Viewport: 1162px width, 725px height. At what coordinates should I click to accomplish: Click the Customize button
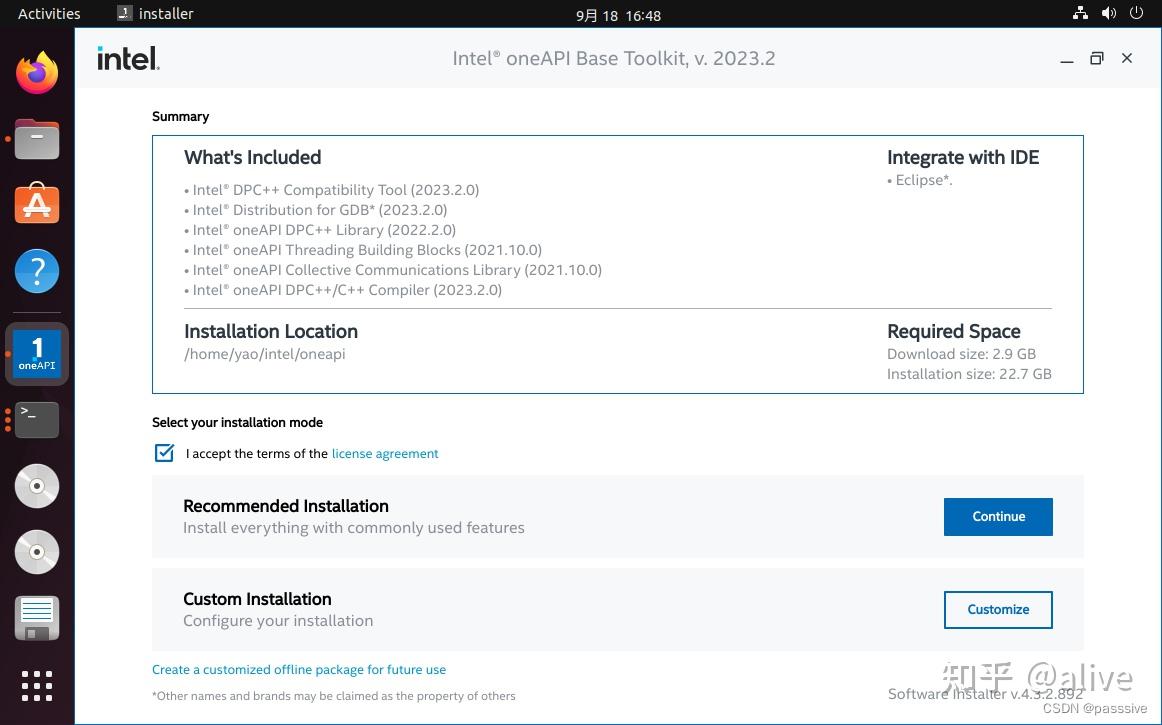(997, 609)
